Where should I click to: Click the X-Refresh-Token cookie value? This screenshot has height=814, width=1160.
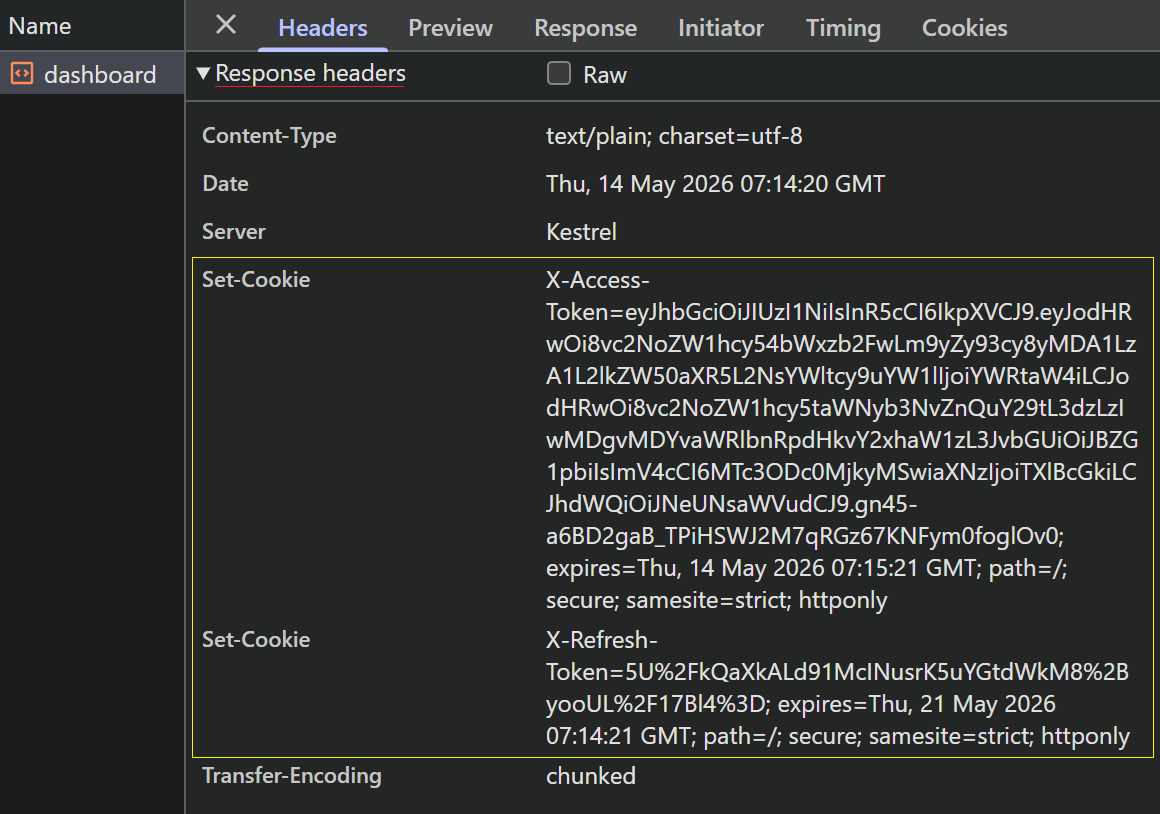[x=837, y=688]
